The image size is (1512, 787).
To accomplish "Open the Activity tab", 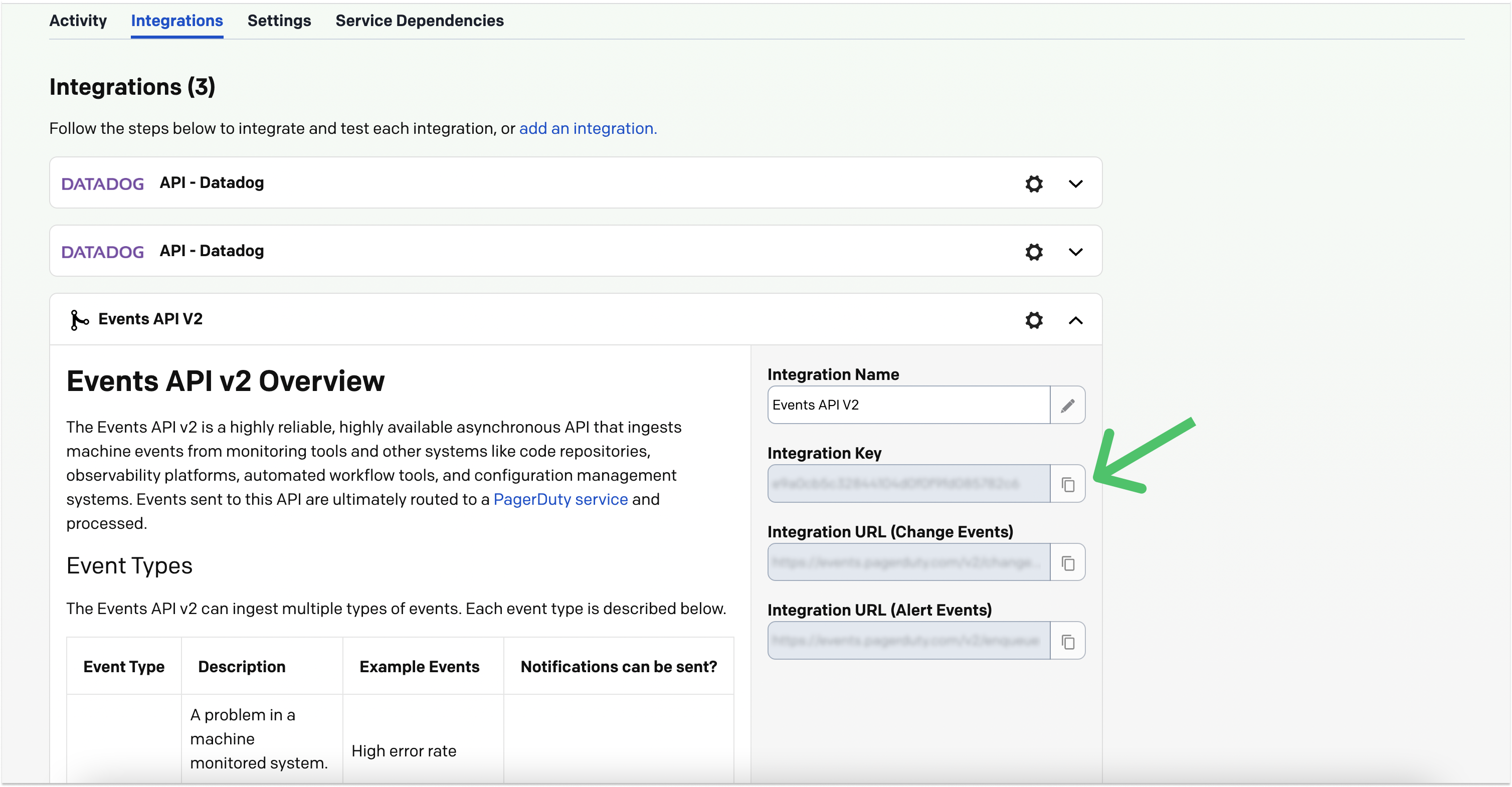I will coord(78,21).
